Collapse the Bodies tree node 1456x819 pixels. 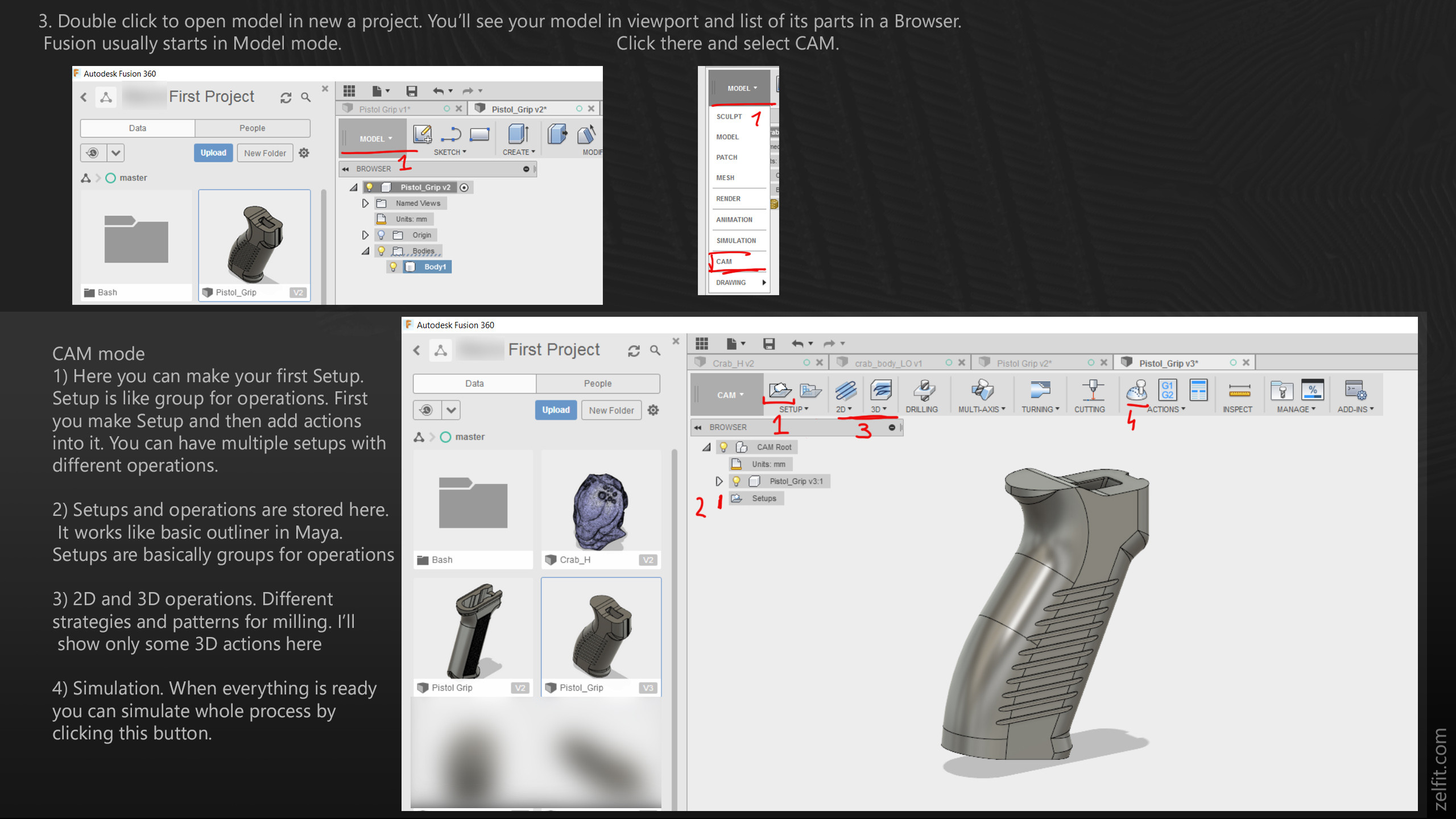[365, 251]
